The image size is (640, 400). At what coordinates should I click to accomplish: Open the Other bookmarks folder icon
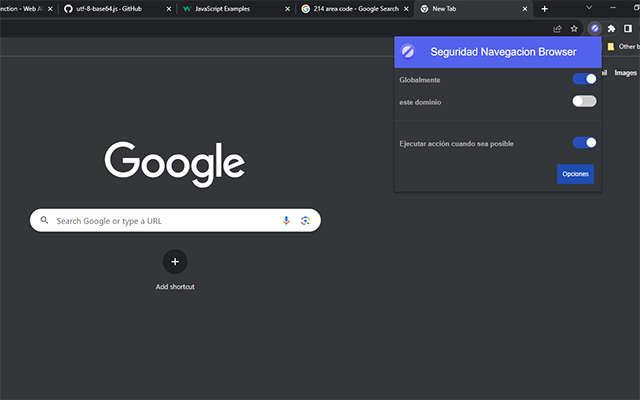(x=611, y=47)
